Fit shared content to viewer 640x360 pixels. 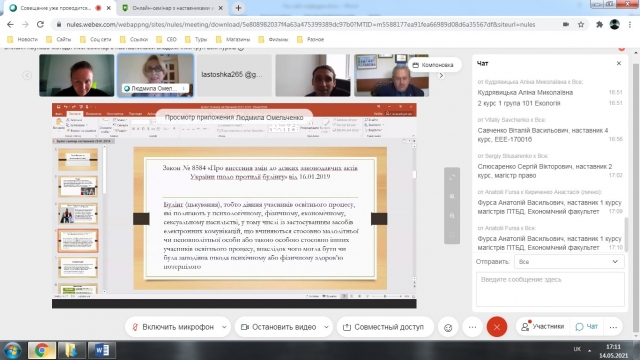click(x=452, y=235)
